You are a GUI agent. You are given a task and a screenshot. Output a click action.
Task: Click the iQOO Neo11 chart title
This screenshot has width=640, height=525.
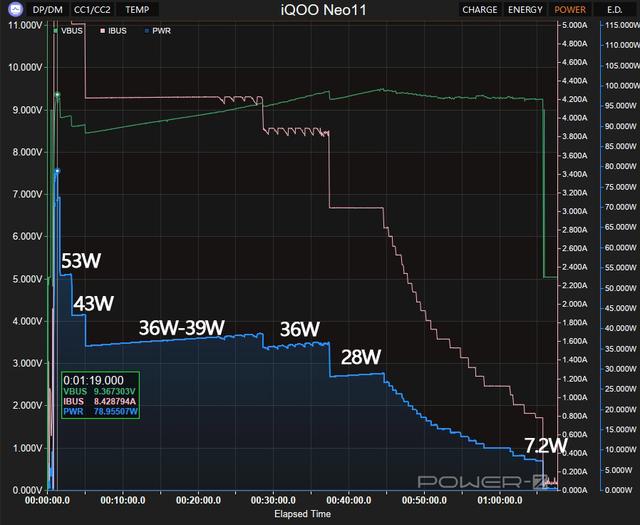click(x=324, y=10)
